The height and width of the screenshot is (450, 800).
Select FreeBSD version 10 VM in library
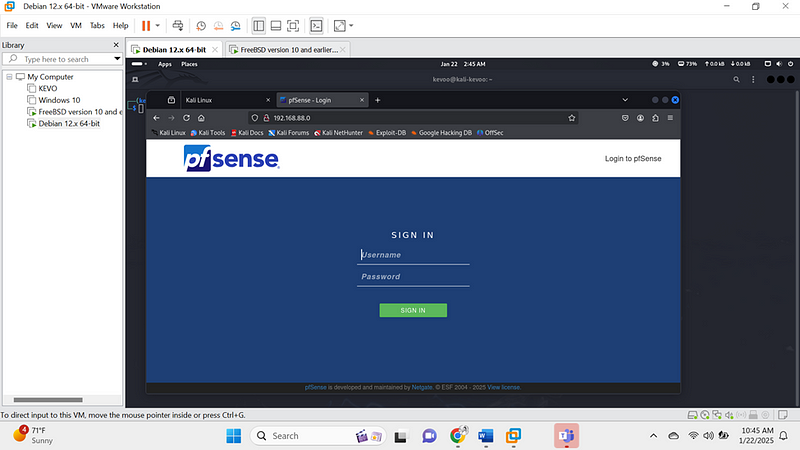(74, 112)
